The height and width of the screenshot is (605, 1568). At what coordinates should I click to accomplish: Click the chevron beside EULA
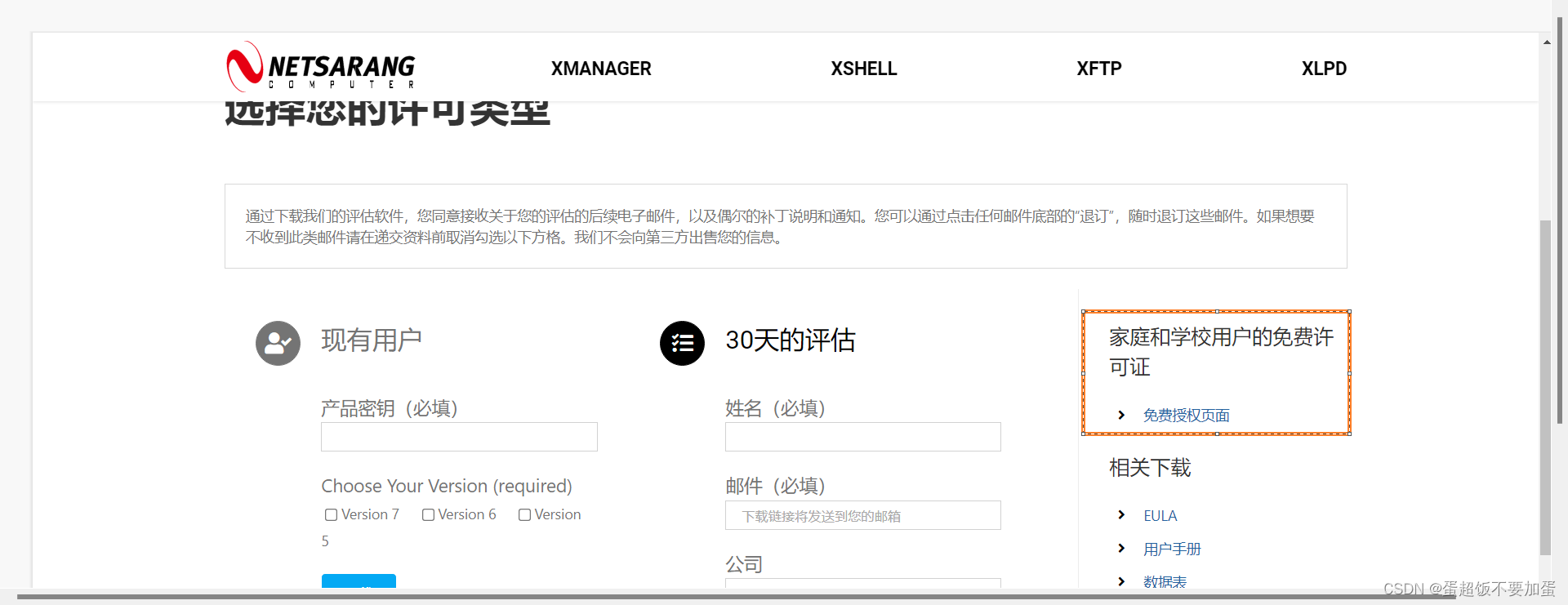pyautogui.click(x=1121, y=514)
